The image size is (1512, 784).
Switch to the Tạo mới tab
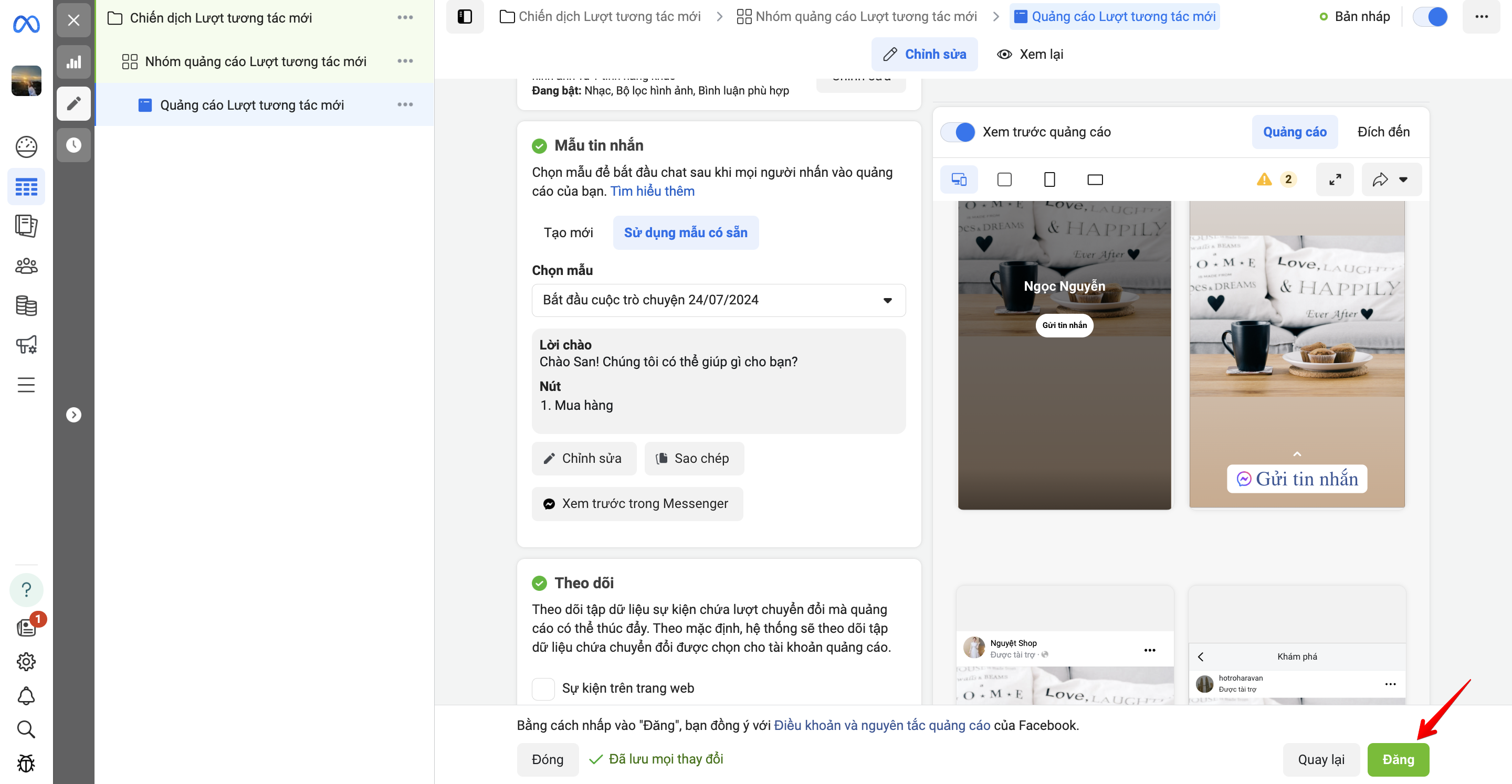pos(568,233)
